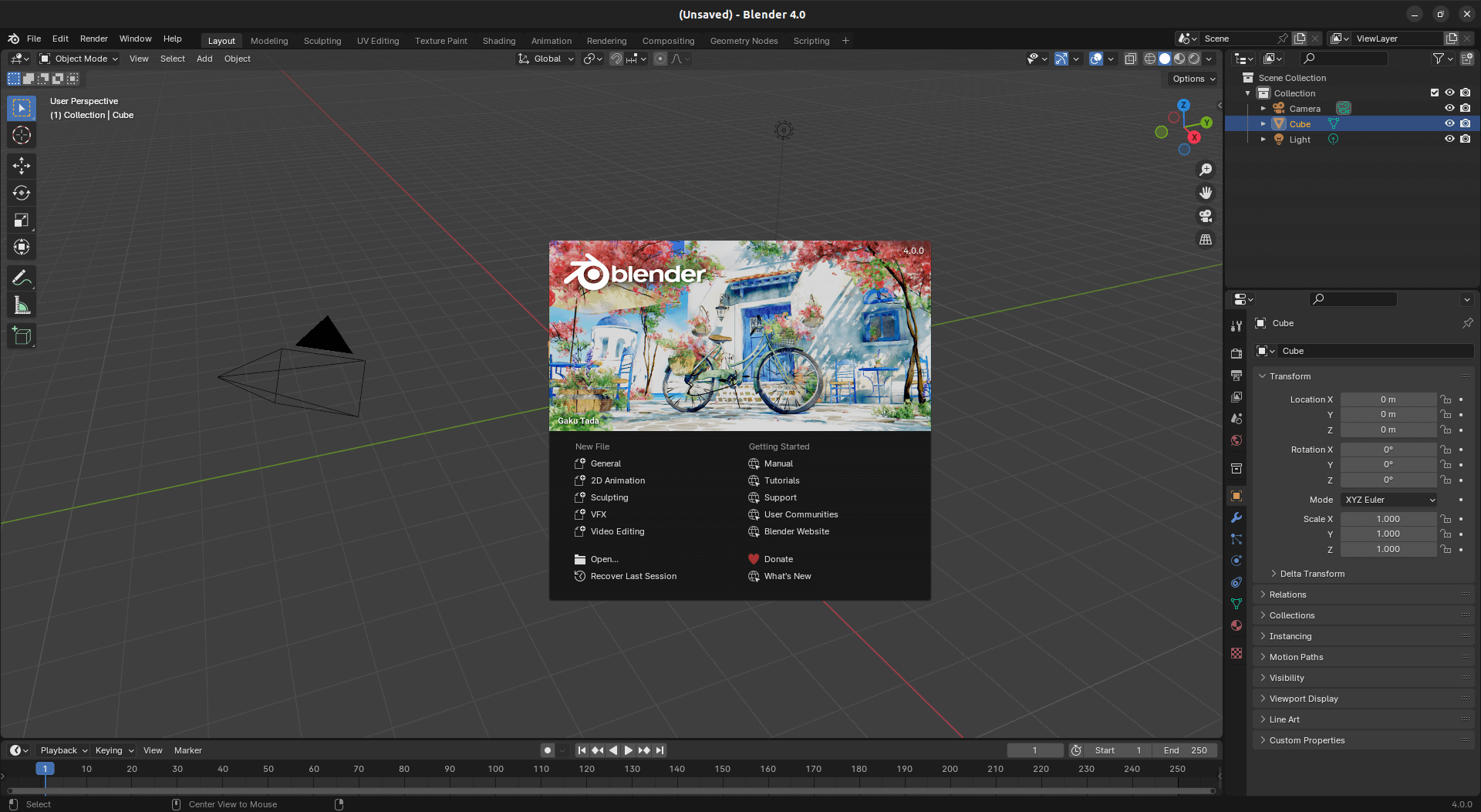Select the Annotate tool

pyautogui.click(x=21, y=277)
